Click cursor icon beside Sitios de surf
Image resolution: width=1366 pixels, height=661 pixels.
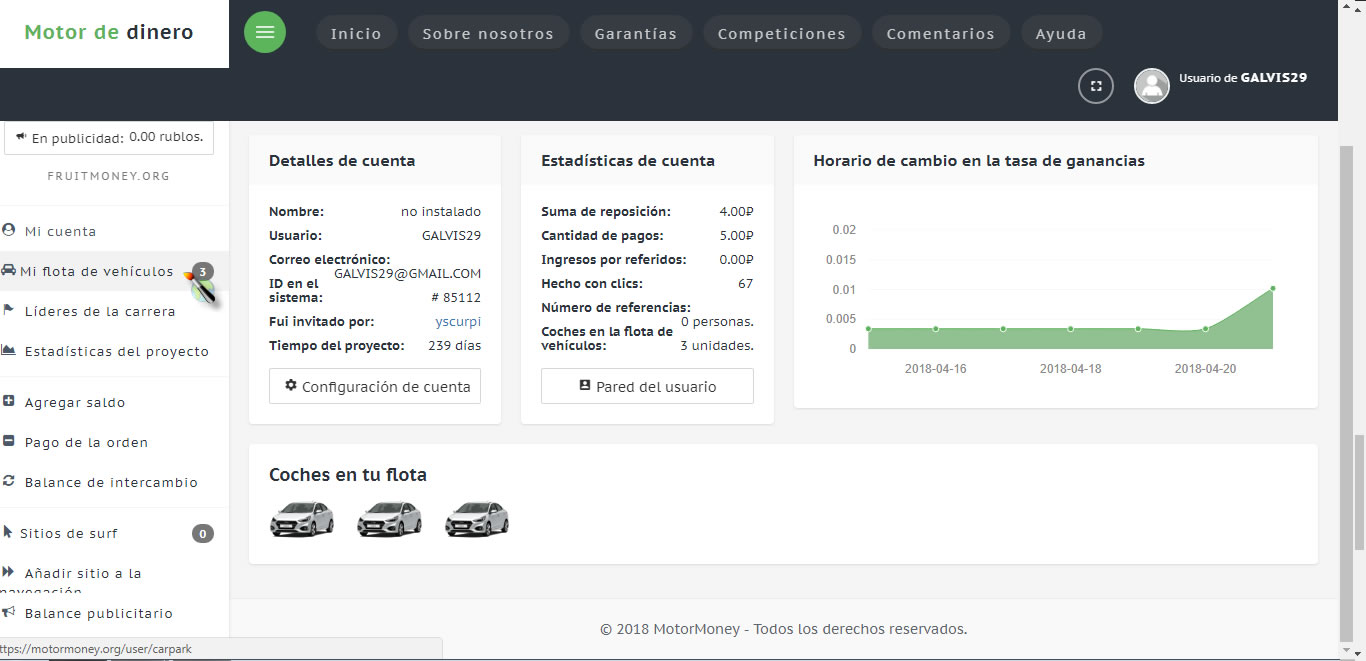pyautogui.click(x=8, y=532)
